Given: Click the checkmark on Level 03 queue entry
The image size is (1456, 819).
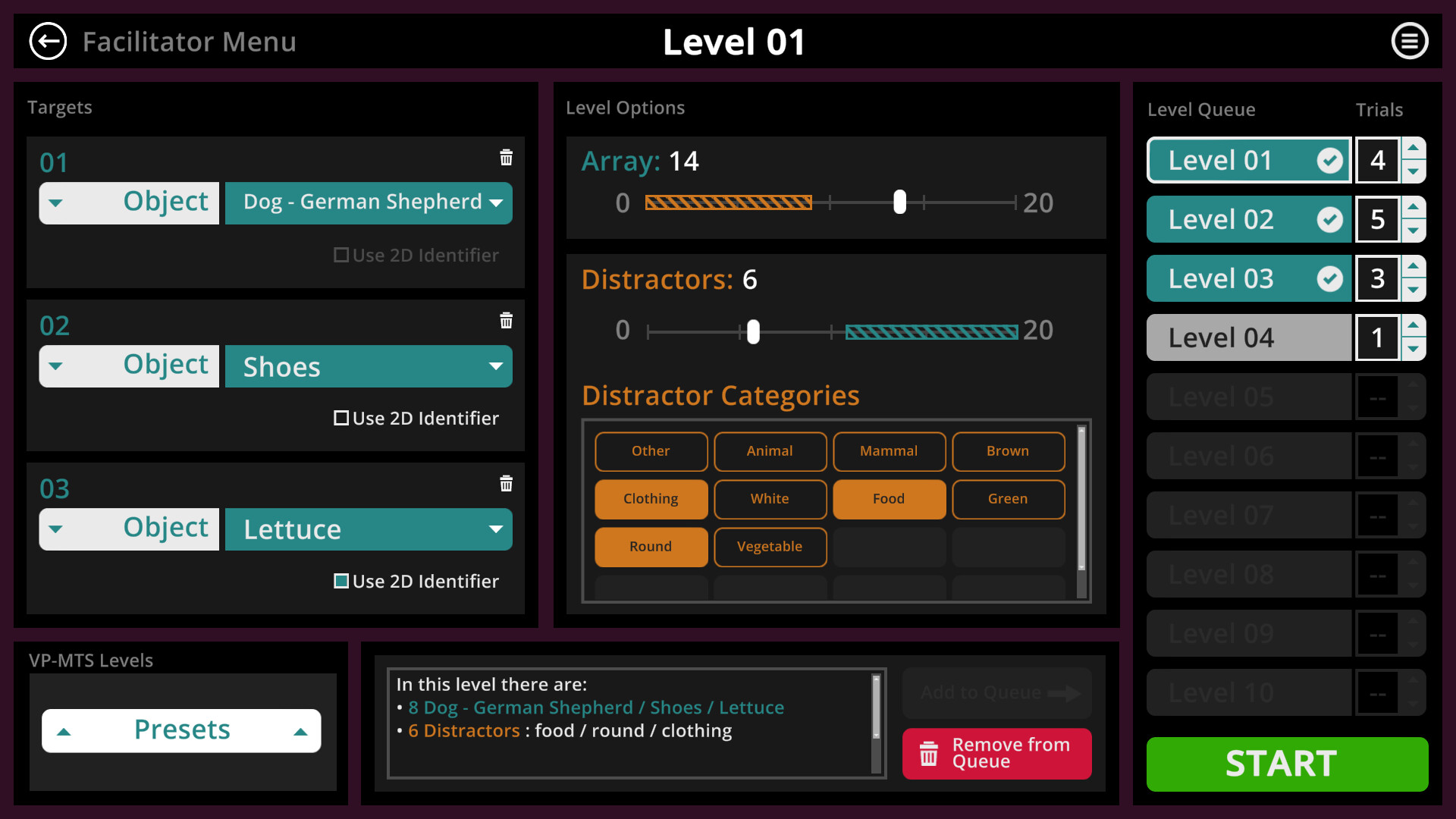Looking at the screenshot, I should [x=1331, y=278].
